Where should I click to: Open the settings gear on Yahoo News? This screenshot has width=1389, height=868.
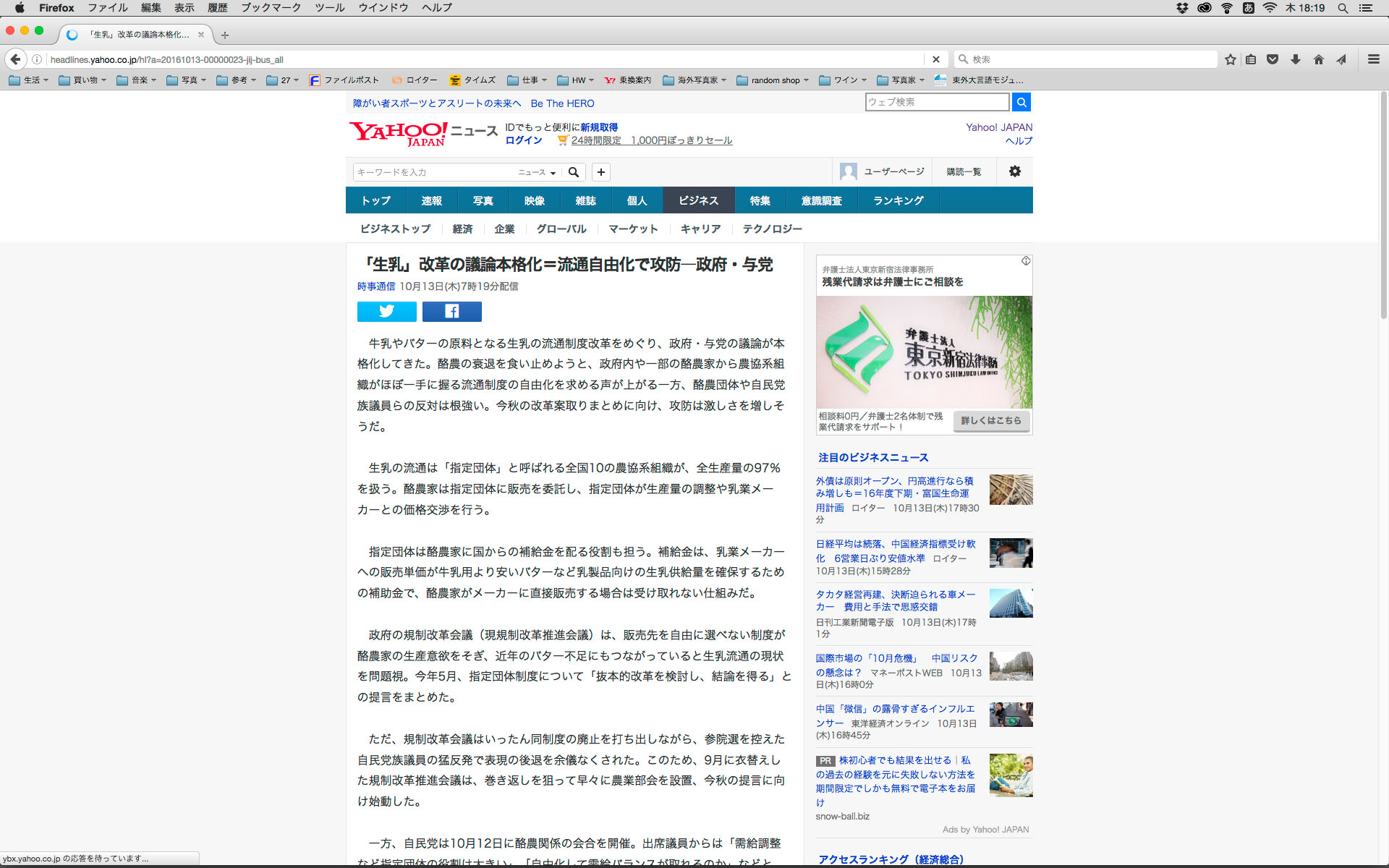point(1014,171)
